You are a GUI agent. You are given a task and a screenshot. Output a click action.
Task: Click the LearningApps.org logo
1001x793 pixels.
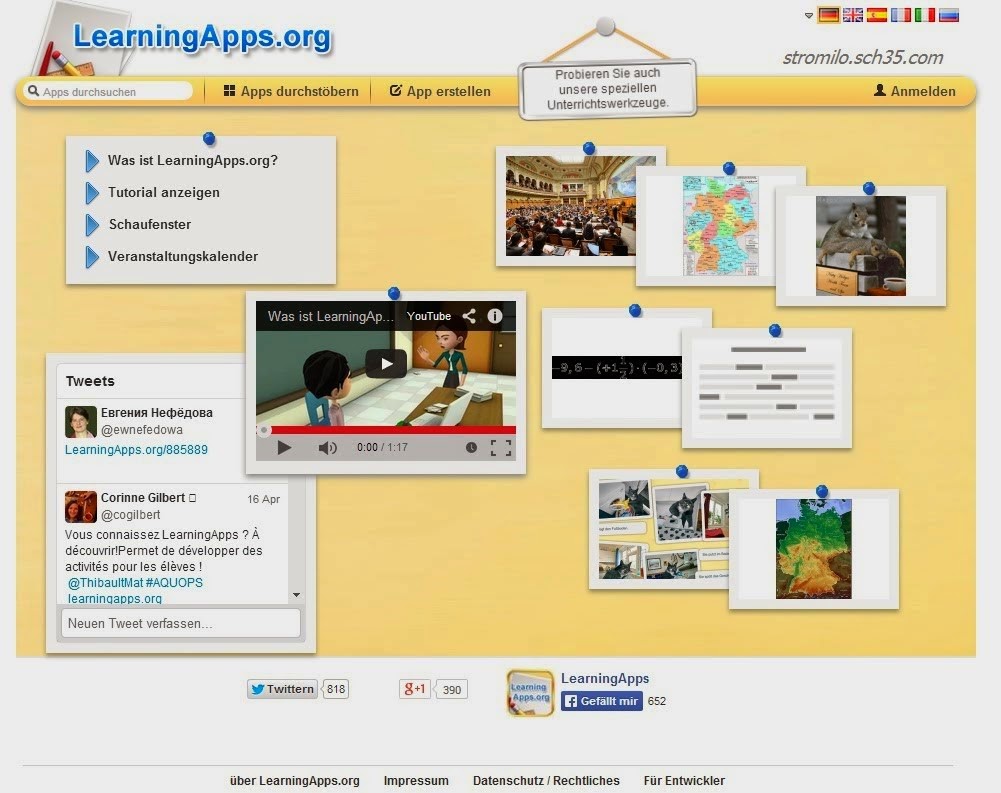202,37
